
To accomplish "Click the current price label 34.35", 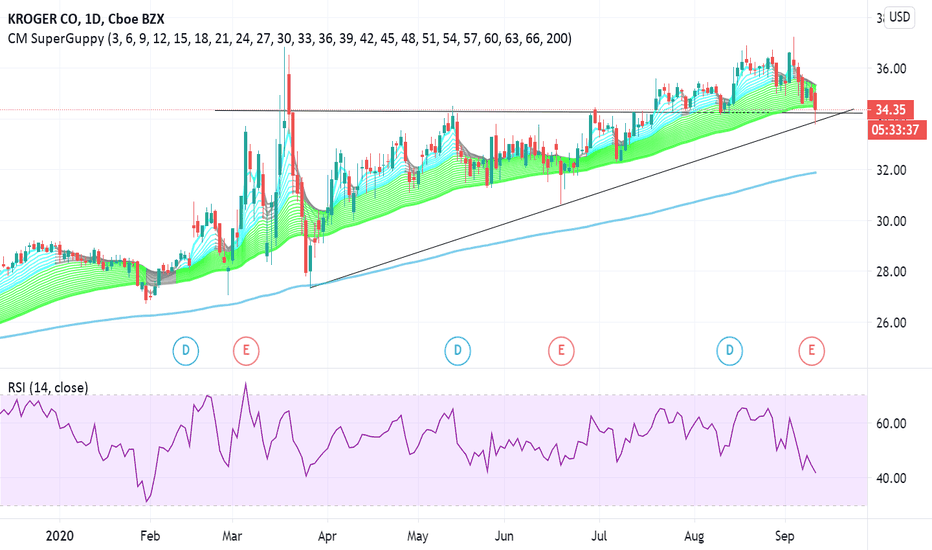I will (890, 109).
